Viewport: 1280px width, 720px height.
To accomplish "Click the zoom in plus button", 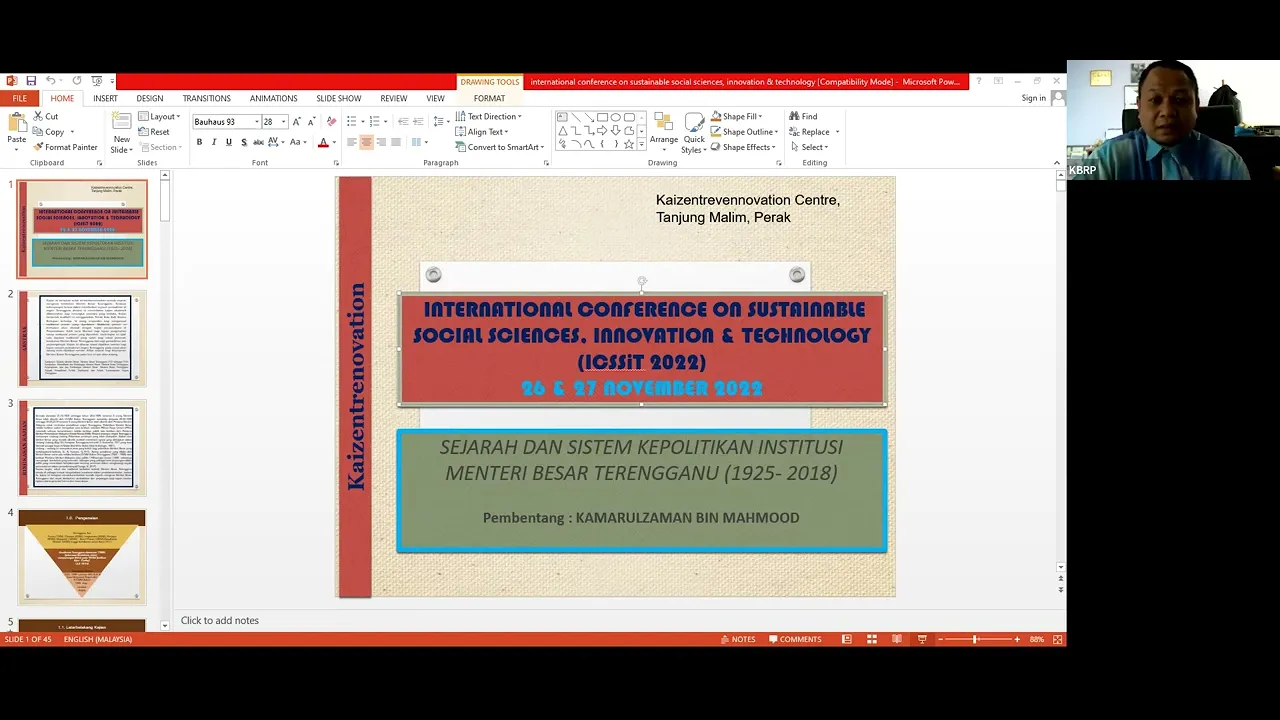I will [1017, 639].
